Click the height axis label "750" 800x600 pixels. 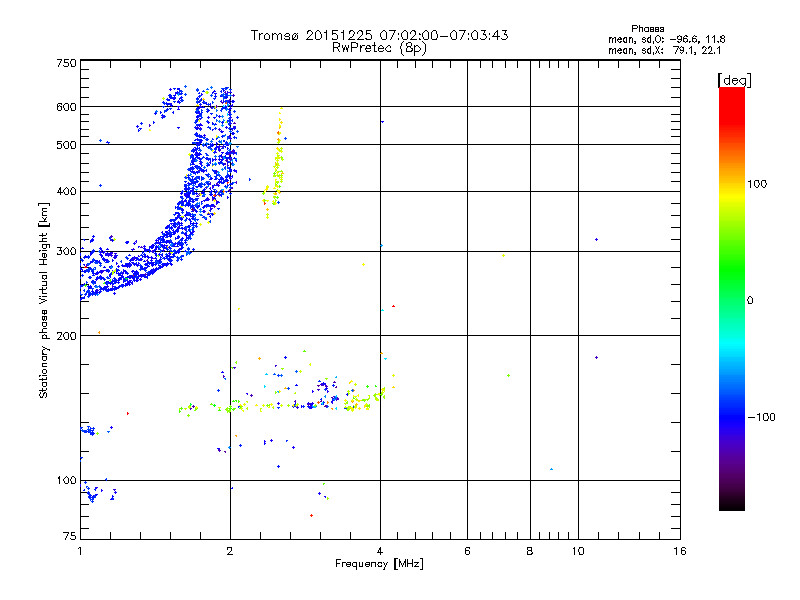click(66, 63)
